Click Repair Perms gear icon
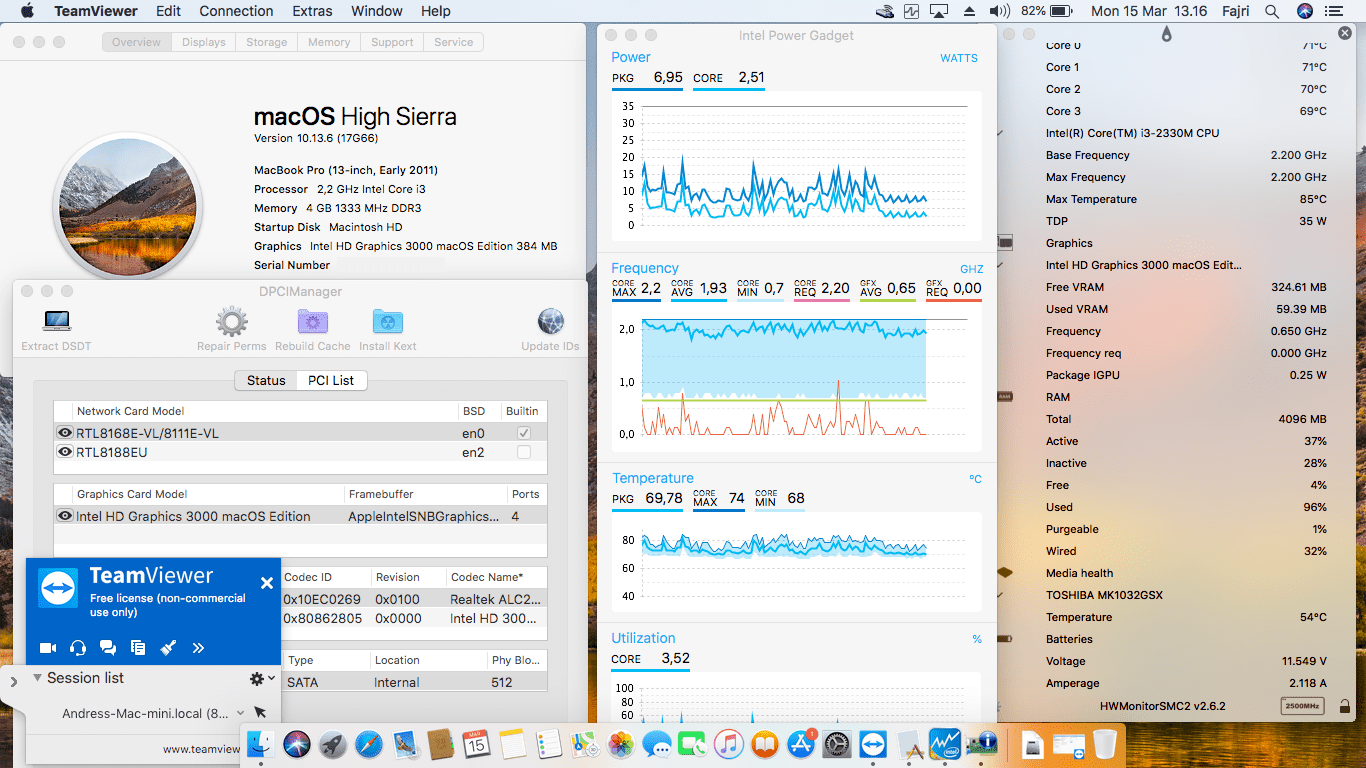The width and height of the screenshot is (1366, 768). 231,322
